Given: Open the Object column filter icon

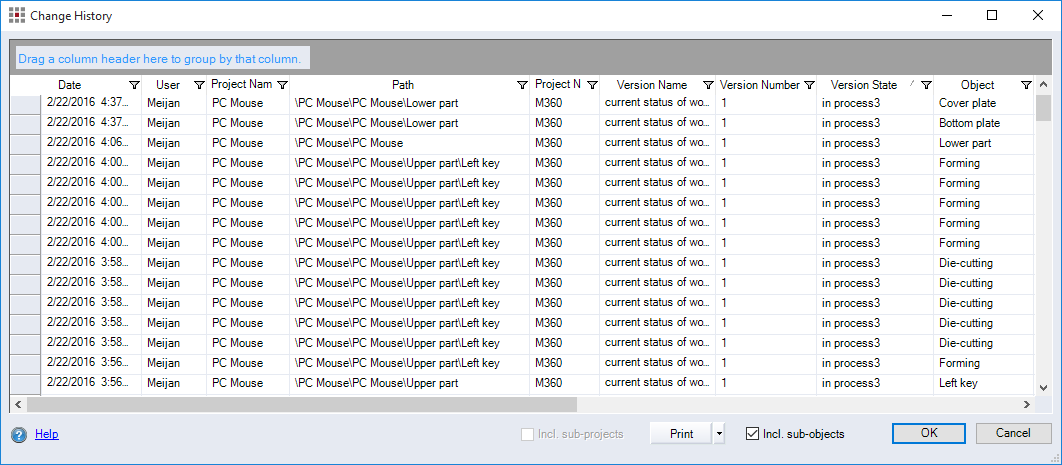Looking at the screenshot, I should click(x=1026, y=86).
